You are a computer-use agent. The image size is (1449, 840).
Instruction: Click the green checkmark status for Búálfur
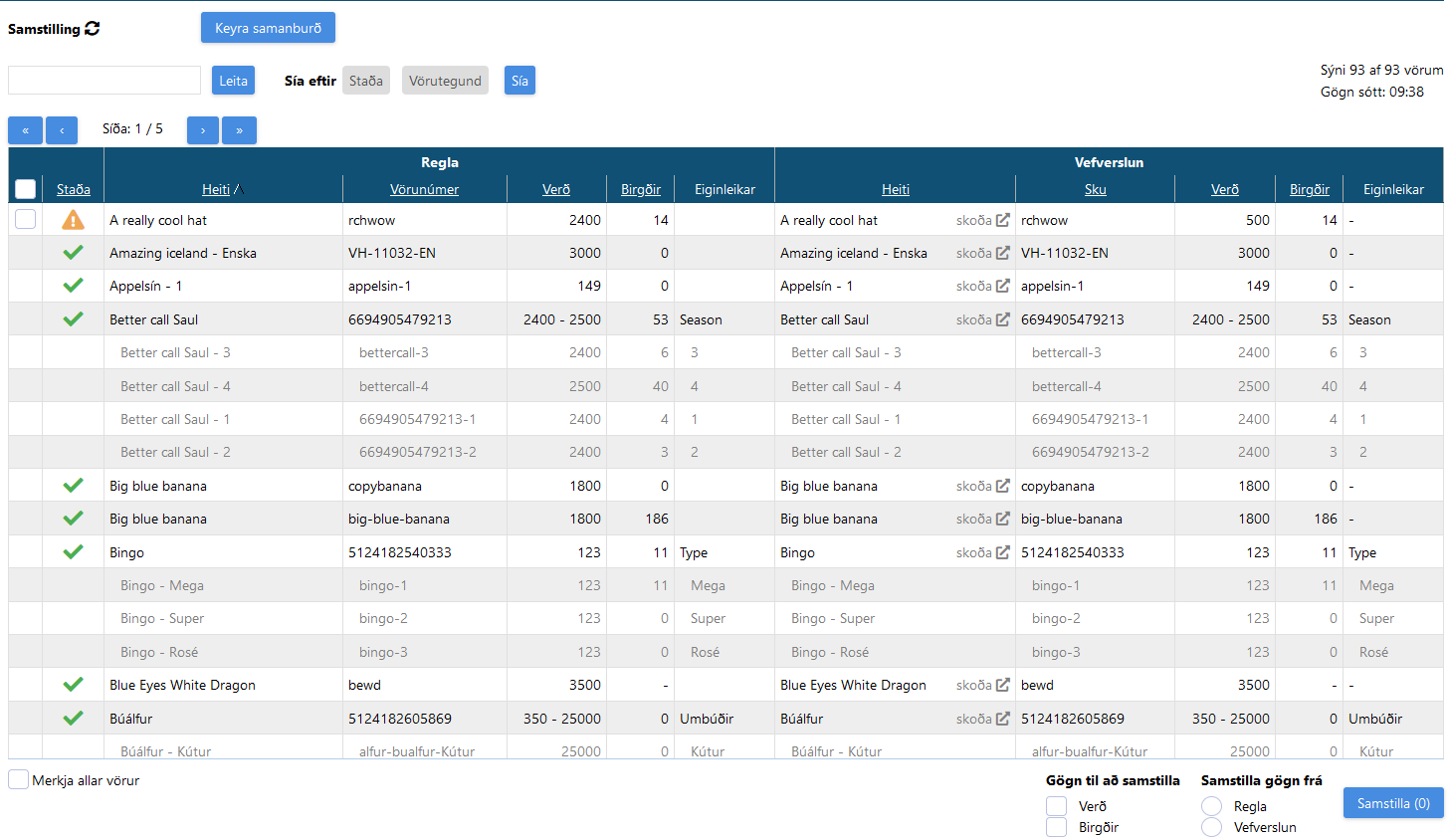point(73,718)
